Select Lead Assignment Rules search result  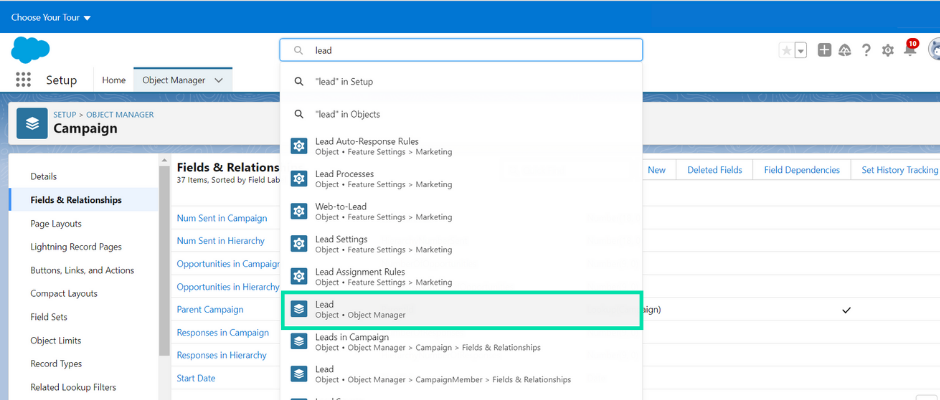coord(461,276)
